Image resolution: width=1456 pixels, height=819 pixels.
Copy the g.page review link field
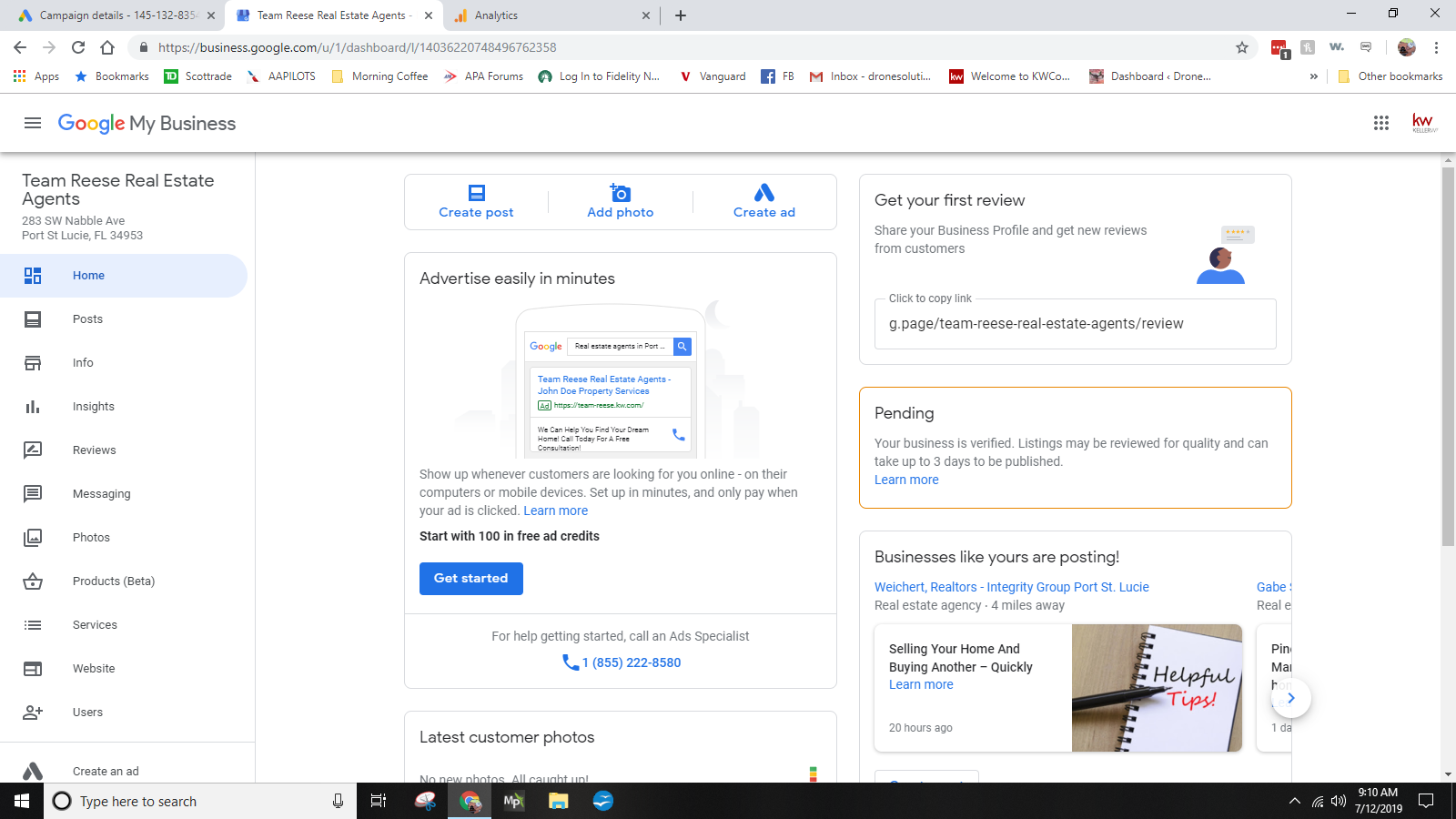pos(1076,324)
